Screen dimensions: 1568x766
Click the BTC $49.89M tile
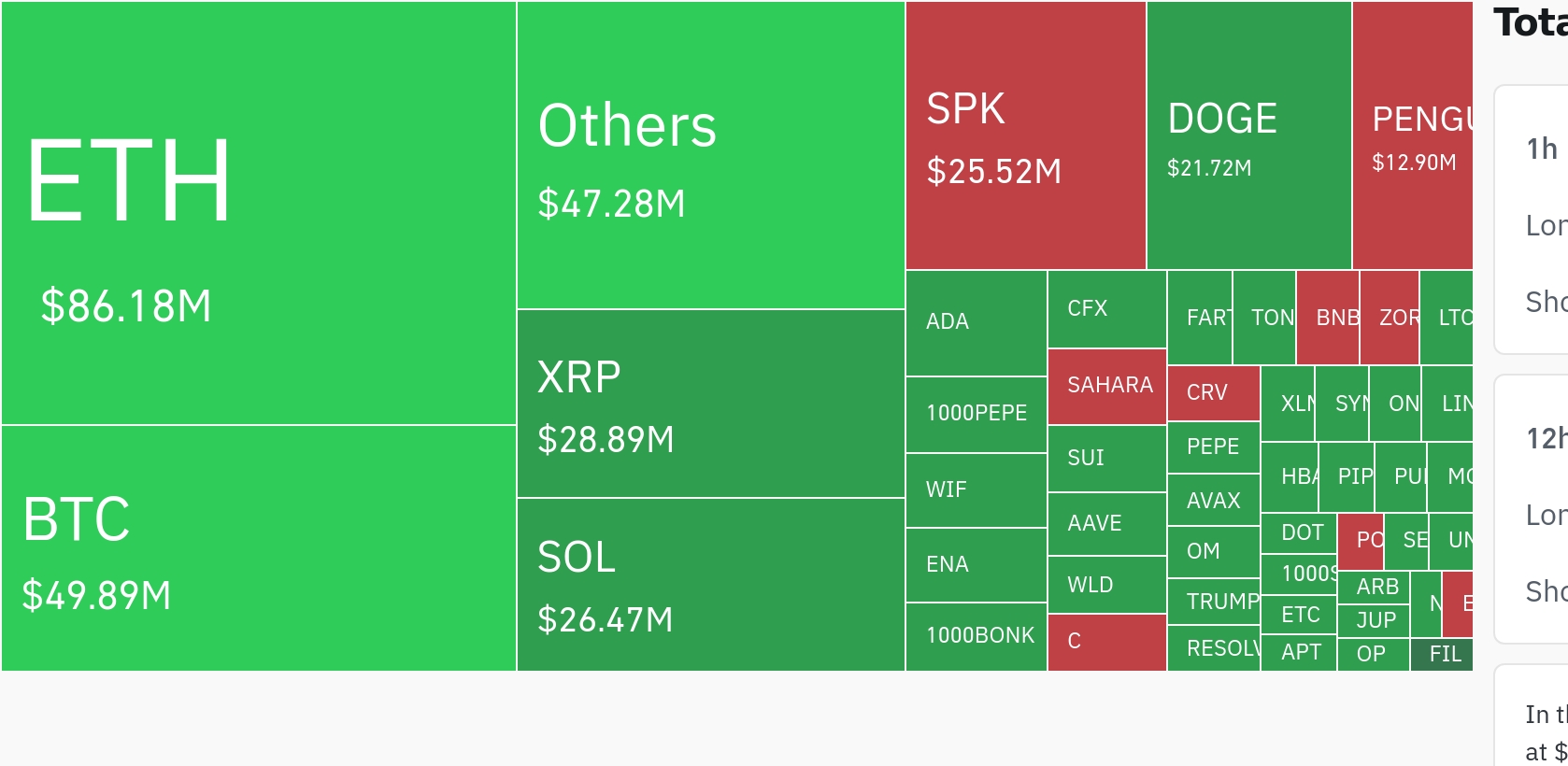click(x=259, y=548)
